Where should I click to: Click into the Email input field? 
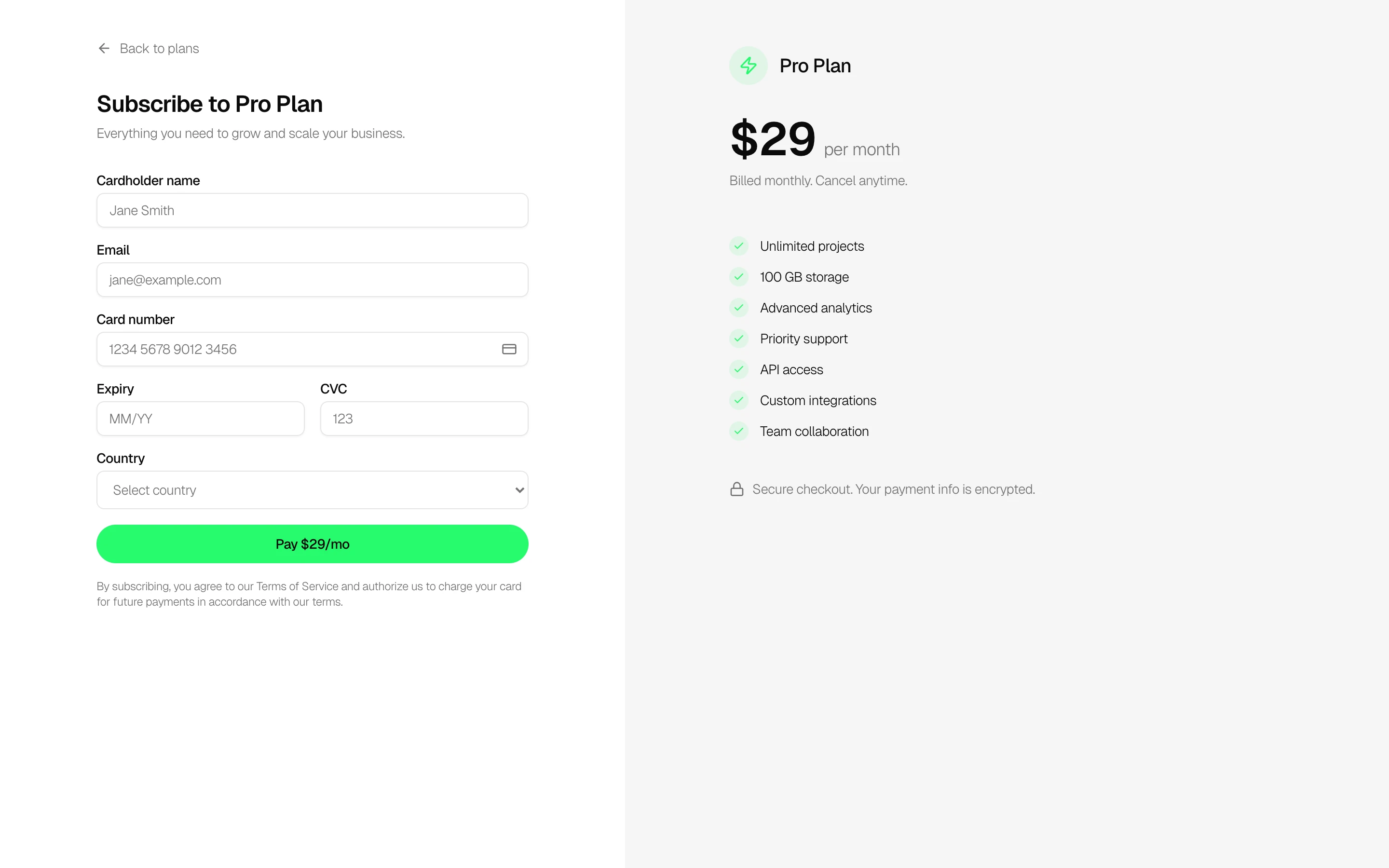coord(312,280)
